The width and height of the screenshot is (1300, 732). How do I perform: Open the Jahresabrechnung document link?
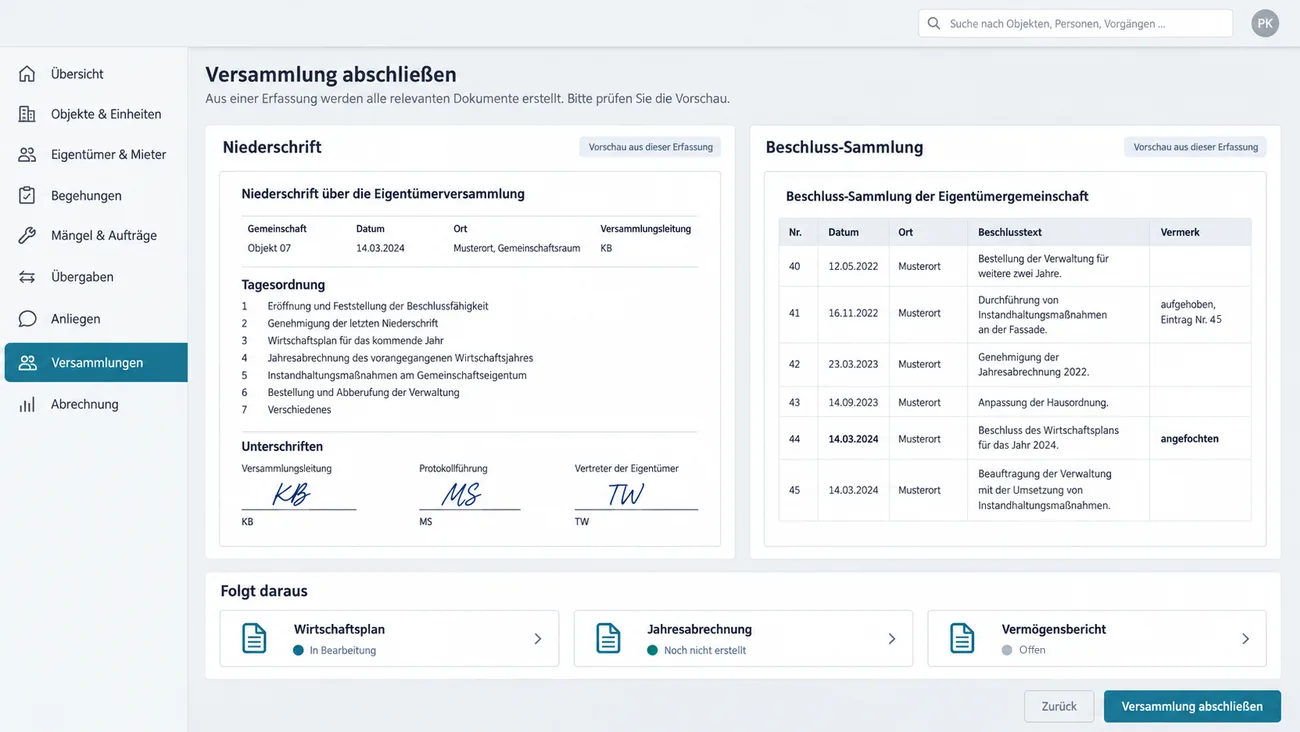coord(743,638)
